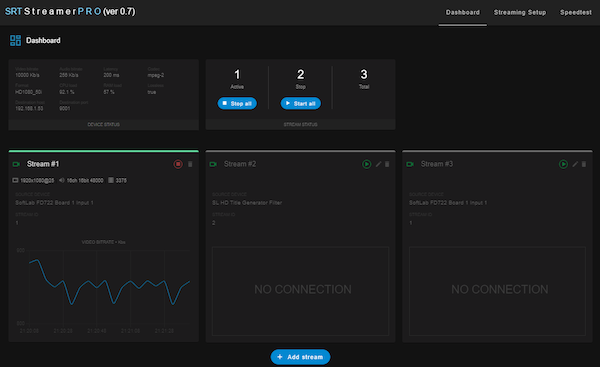Image resolution: width=600 pixels, height=367 pixels.
Task: Click Stream #3 source SoftLab FD722 Board 1 Input 1
Action: (448, 203)
